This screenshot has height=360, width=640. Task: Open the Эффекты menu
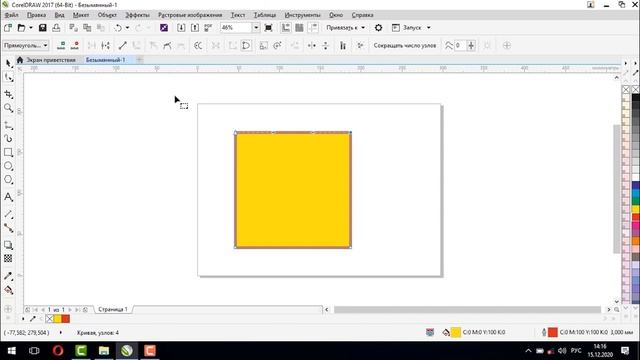pos(137,15)
